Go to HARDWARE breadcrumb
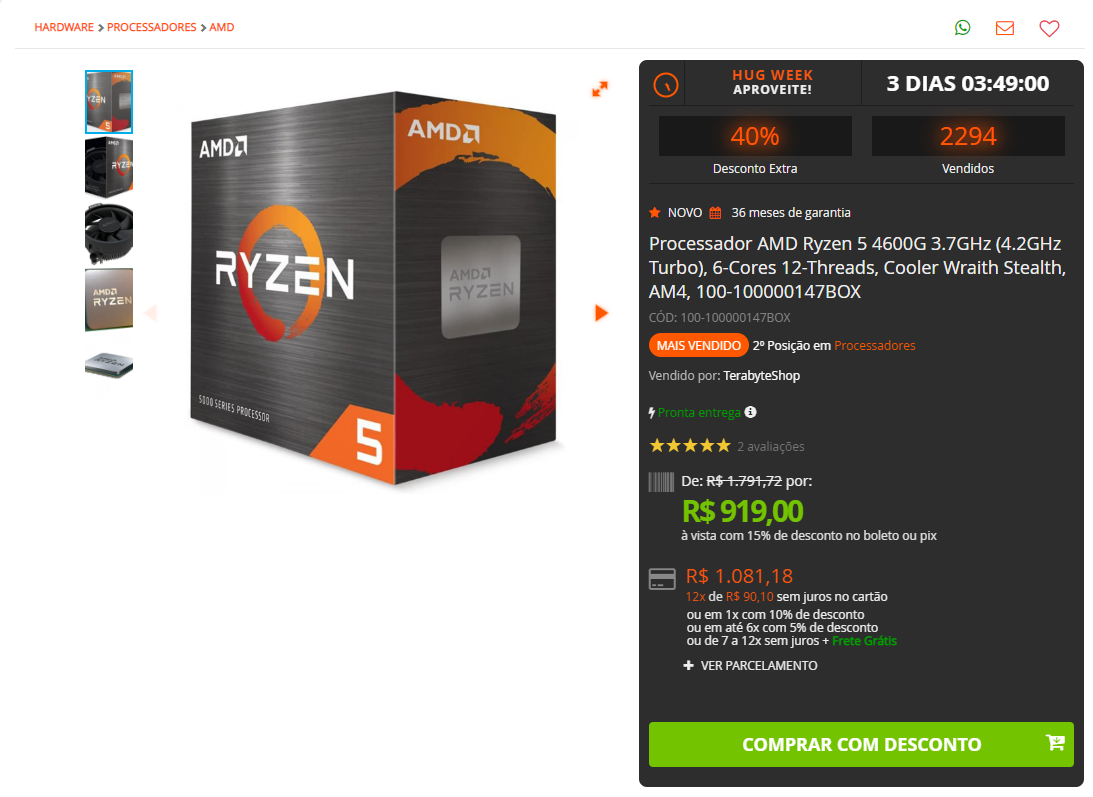 coord(64,27)
